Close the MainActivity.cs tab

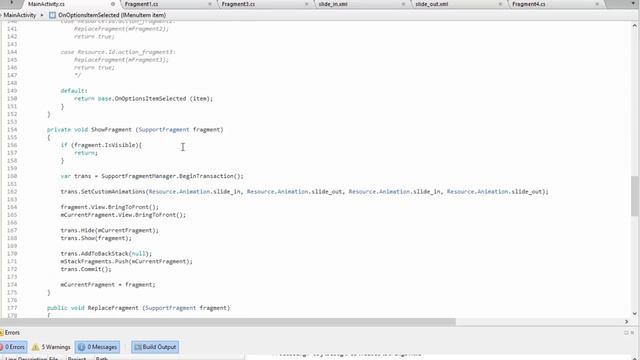pos(113,4)
